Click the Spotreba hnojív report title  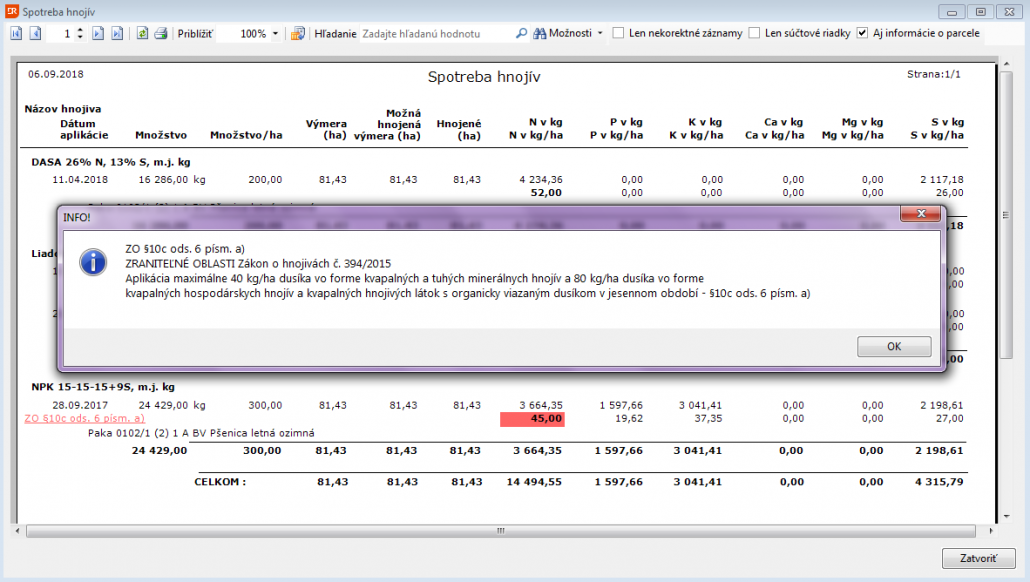(x=484, y=77)
